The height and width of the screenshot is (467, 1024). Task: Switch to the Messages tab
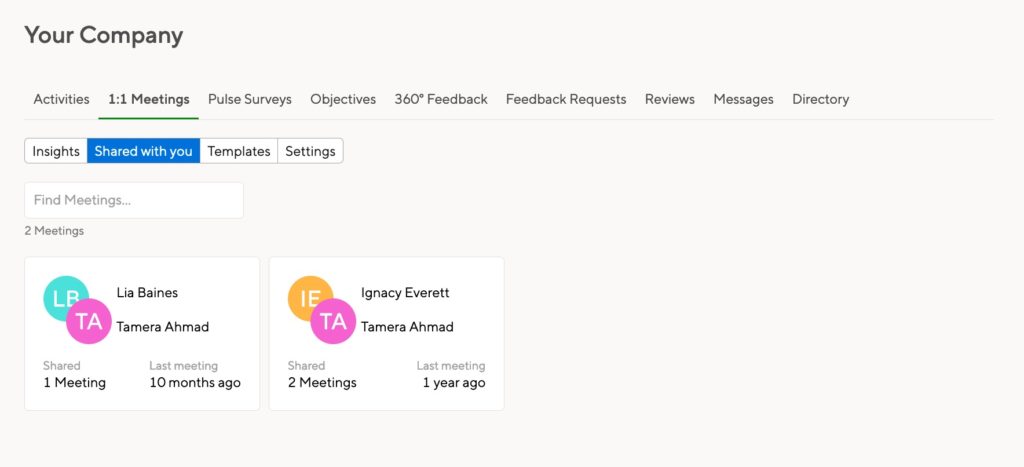[743, 99]
